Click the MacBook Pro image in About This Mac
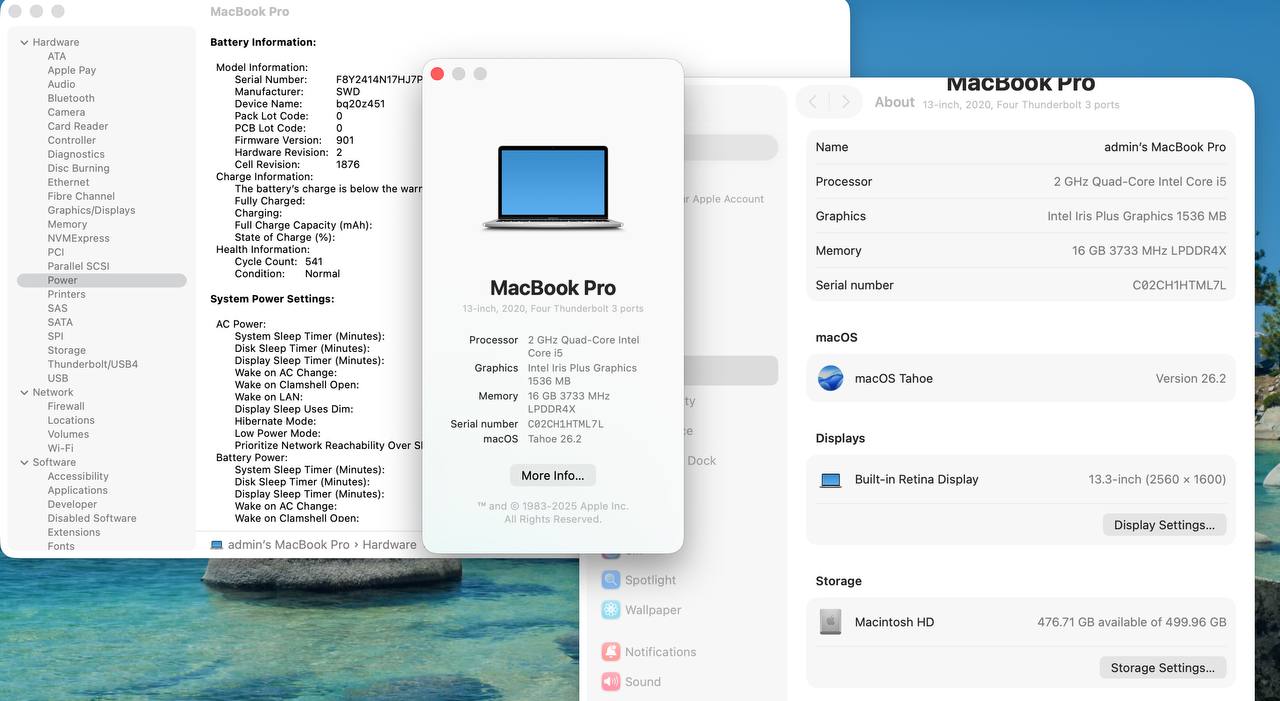The width and height of the screenshot is (1280, 701). tap(553, 189)
